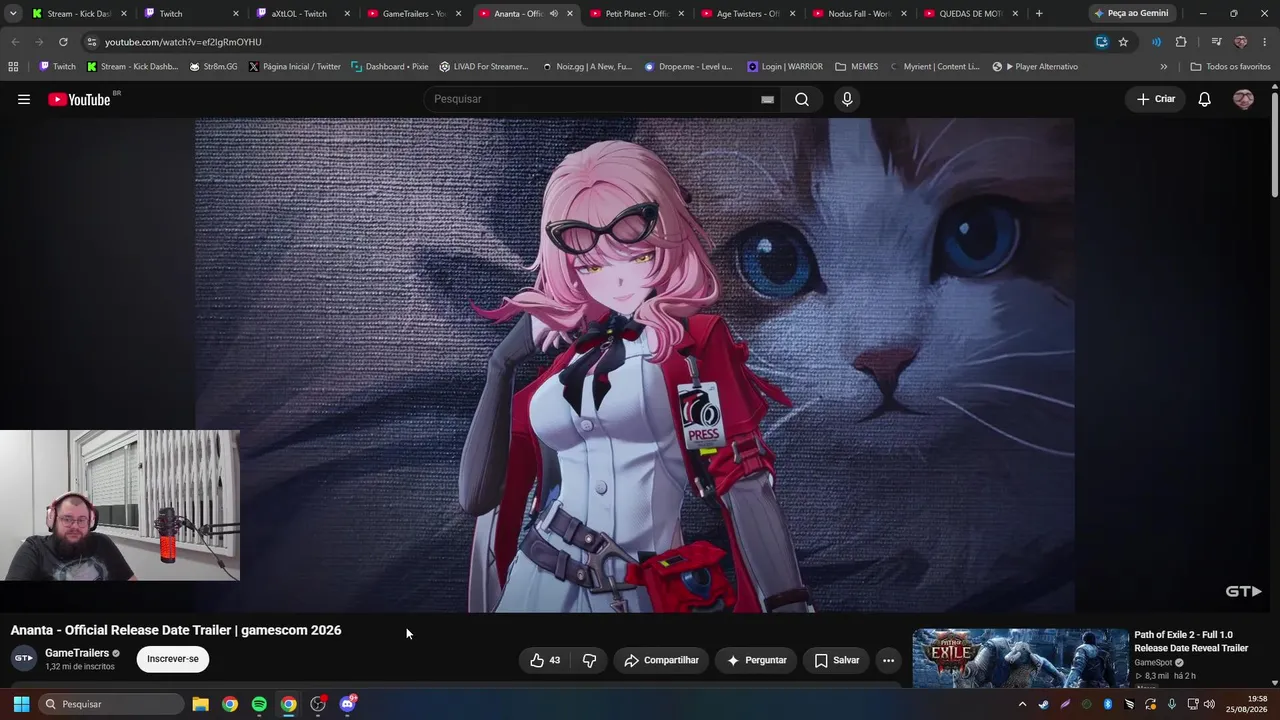Click the Chrome address bar URL
The height and width of the screenshot is (720, 1280).
click(x=183, y=42)
